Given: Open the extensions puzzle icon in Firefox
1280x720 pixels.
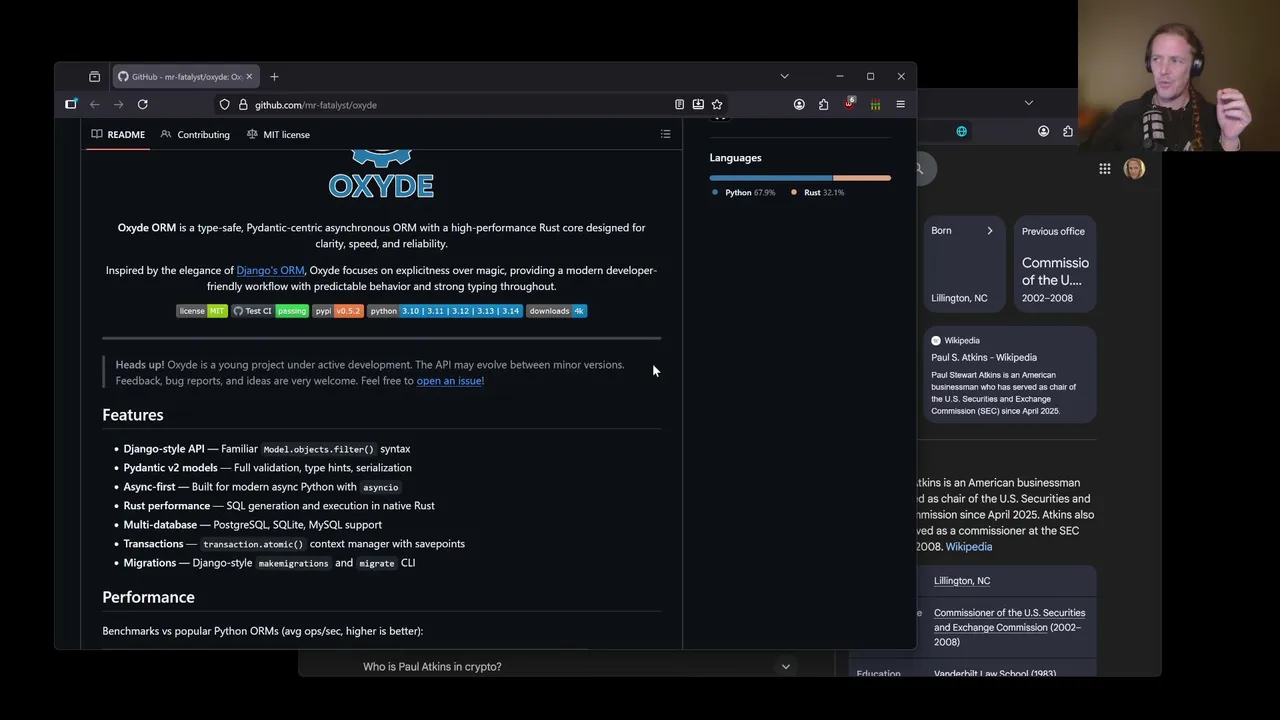Looking at the screenshot, I should tap(823, 104).
